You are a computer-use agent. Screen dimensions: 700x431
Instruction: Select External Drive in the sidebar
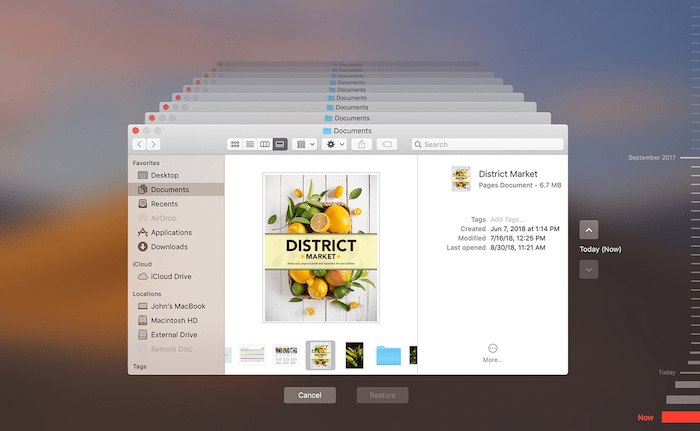click(x=176, y=335)
